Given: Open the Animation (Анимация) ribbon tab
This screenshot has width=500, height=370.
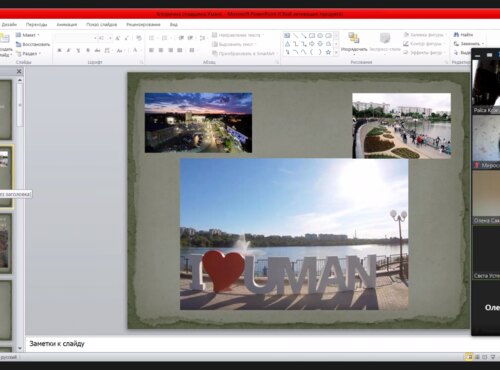Looking at the screenshot, I should (x=67, y=25).
